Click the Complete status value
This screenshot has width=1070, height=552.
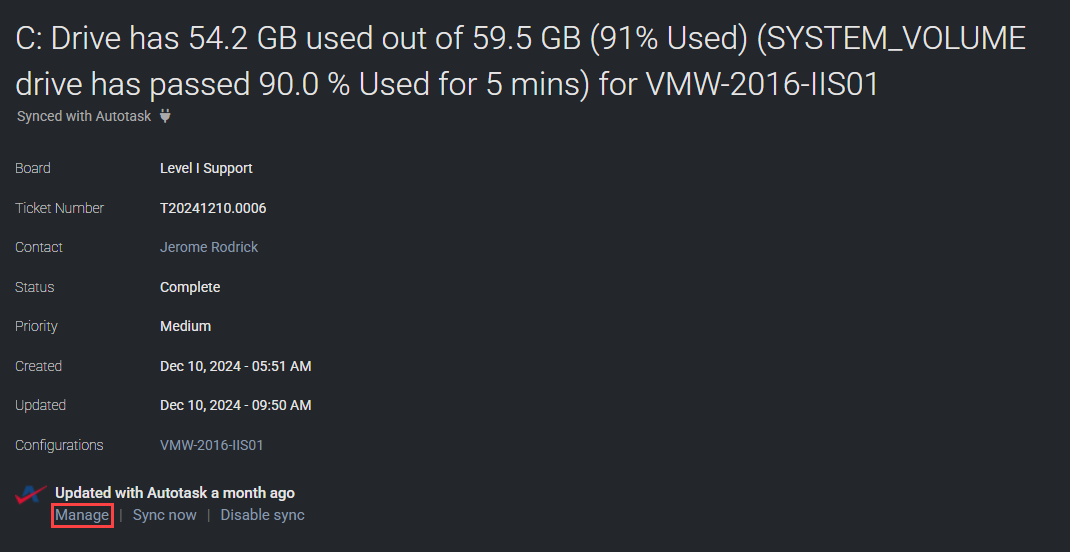[x=190, y=287]
